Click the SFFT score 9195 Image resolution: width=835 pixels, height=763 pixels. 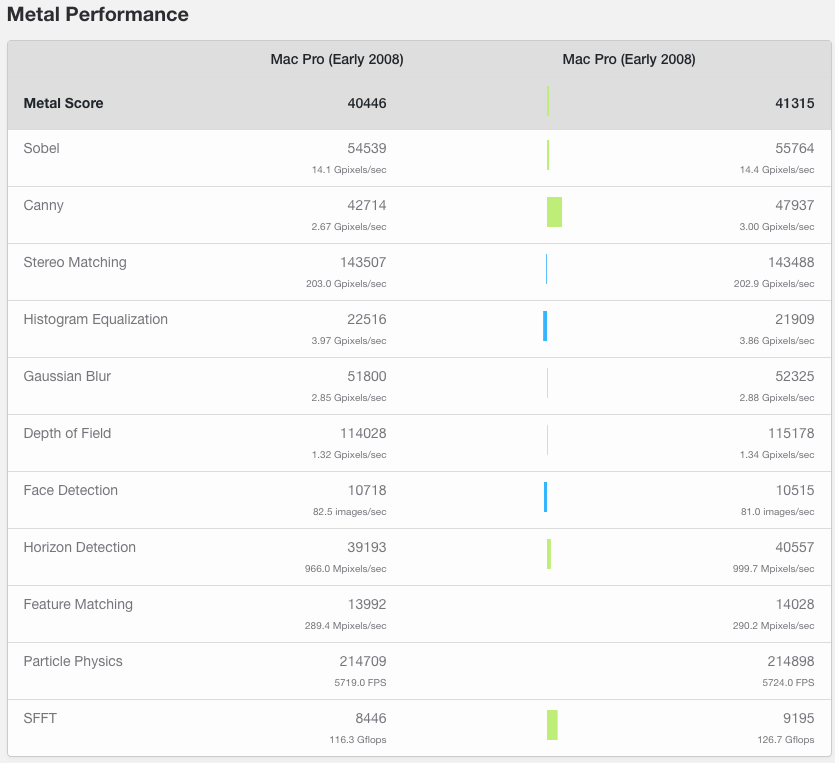click(798, 718)
